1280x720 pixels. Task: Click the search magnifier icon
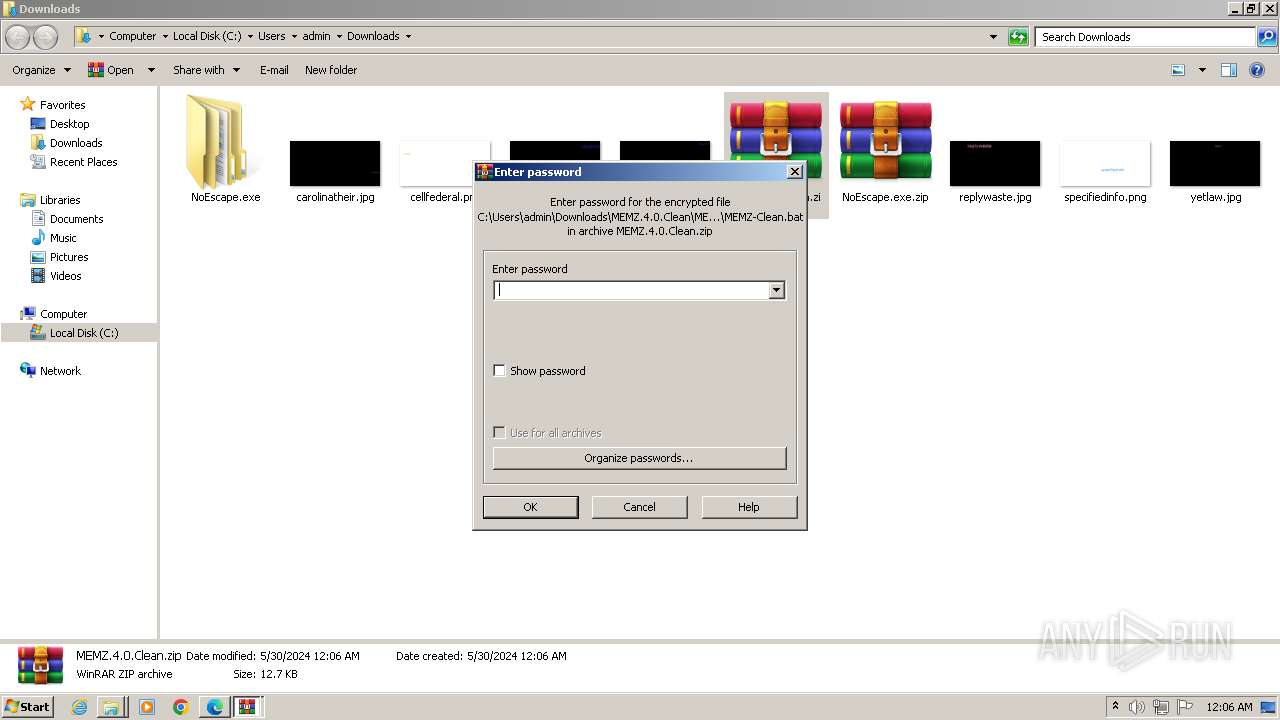coord(1266,37)
